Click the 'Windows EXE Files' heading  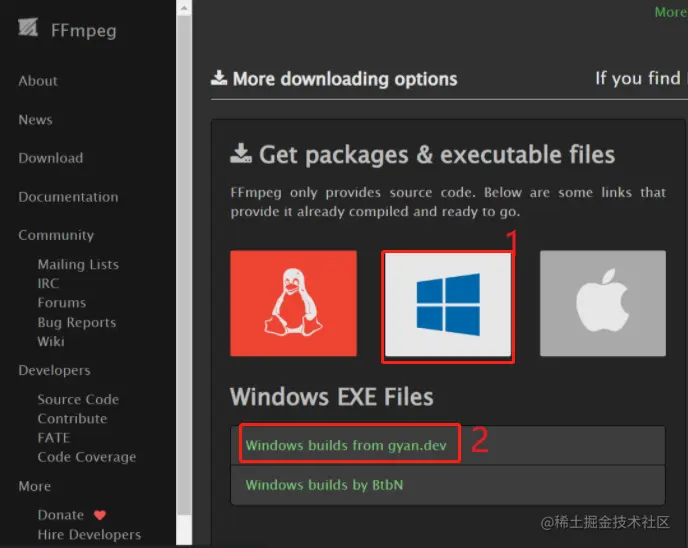332,397
